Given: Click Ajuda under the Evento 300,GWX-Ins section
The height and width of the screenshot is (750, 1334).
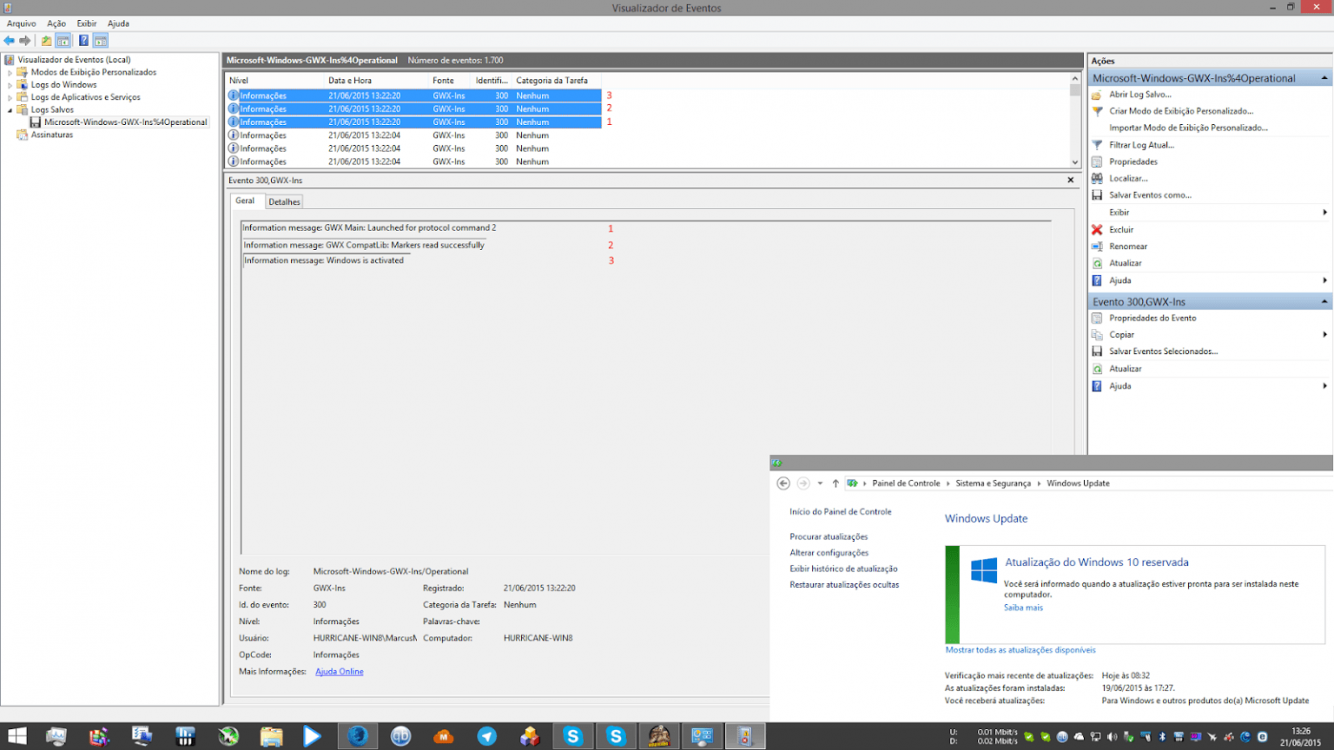Looking at the screenshot, I should (1120, 386).
